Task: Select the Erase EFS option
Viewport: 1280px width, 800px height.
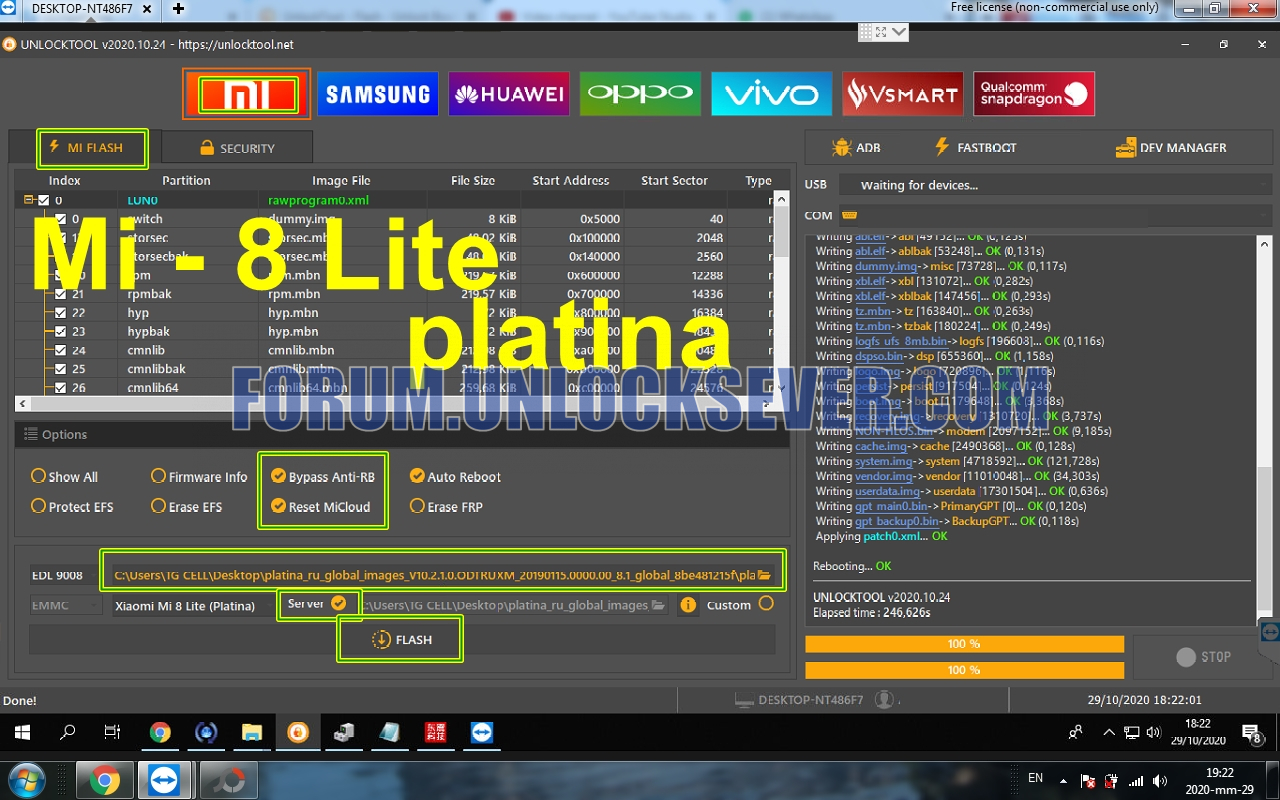Action: pos(187,507)
